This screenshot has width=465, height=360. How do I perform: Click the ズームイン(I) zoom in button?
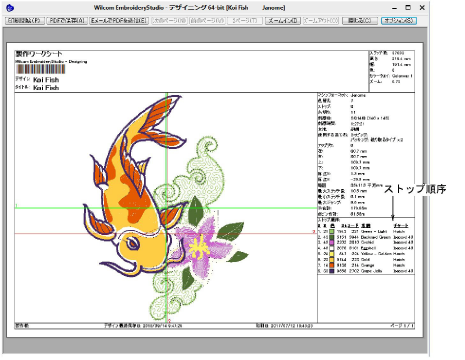283,21
